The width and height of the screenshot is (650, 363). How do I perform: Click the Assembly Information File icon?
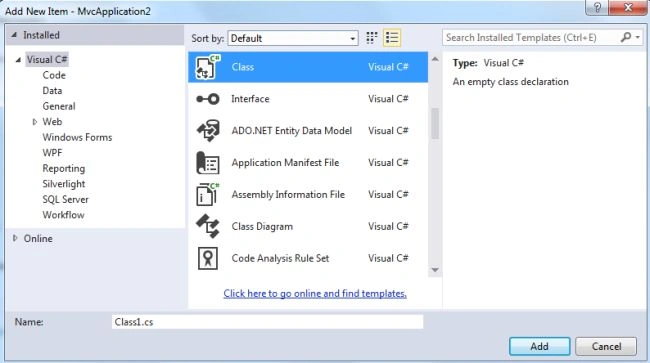click(x=208, y=195)
